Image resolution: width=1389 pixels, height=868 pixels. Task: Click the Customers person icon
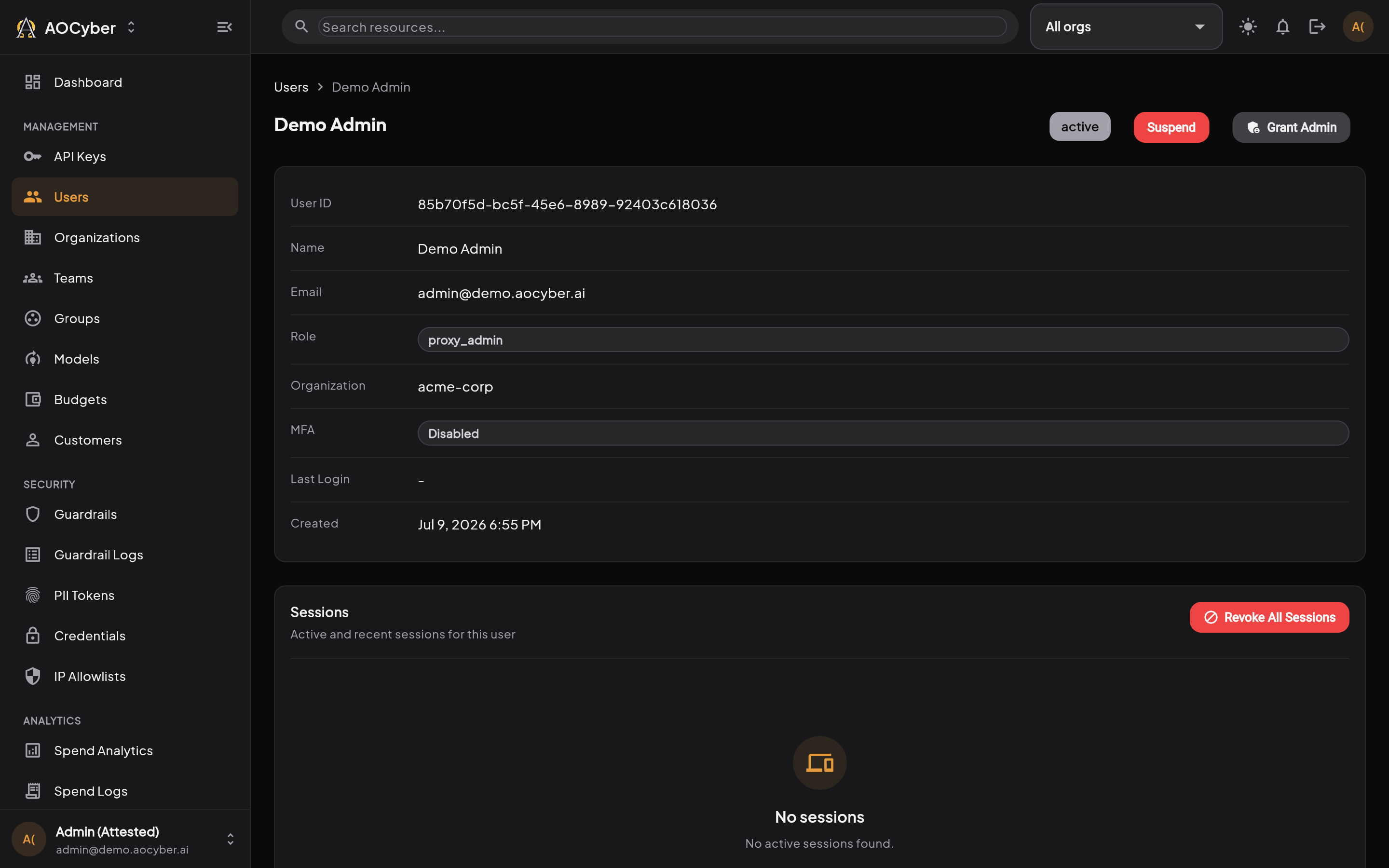33,440
